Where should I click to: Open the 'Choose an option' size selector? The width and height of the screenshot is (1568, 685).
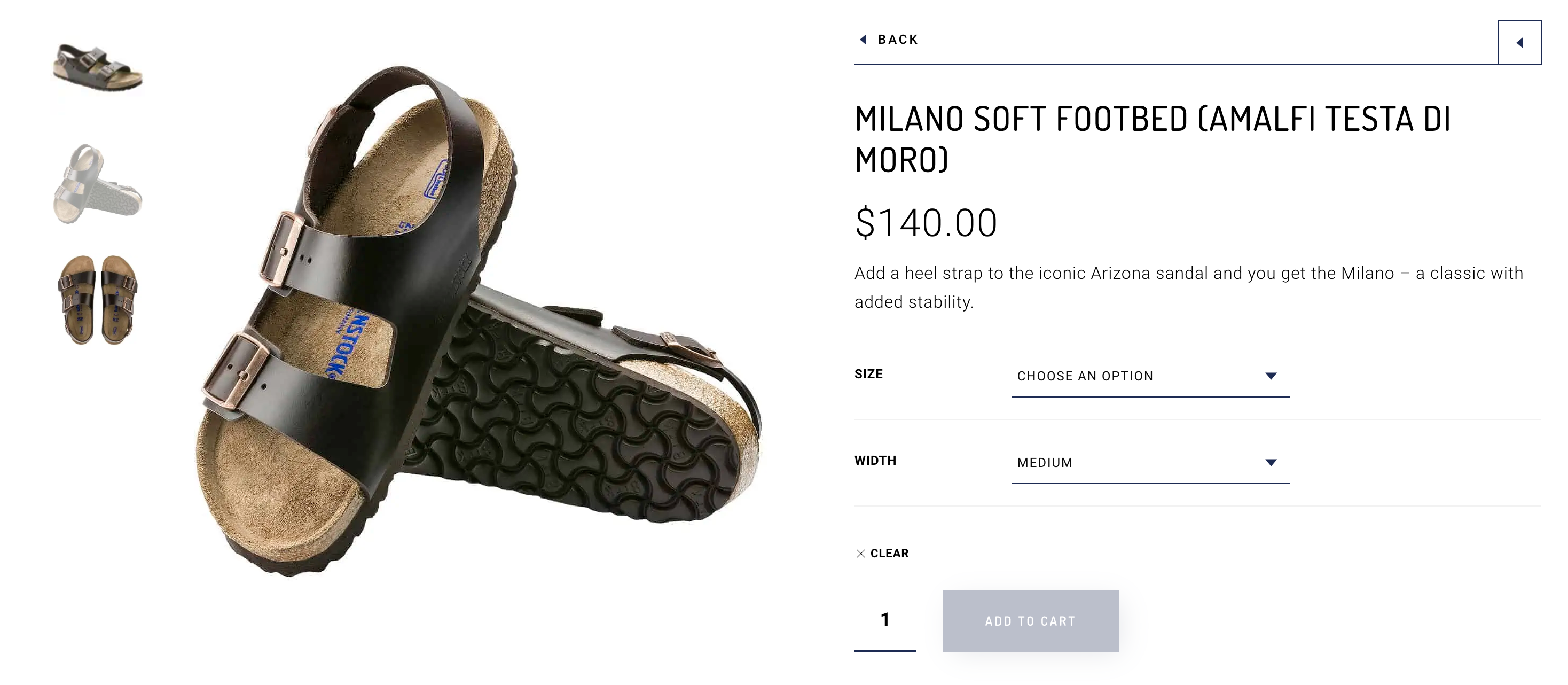(1149, 376)
